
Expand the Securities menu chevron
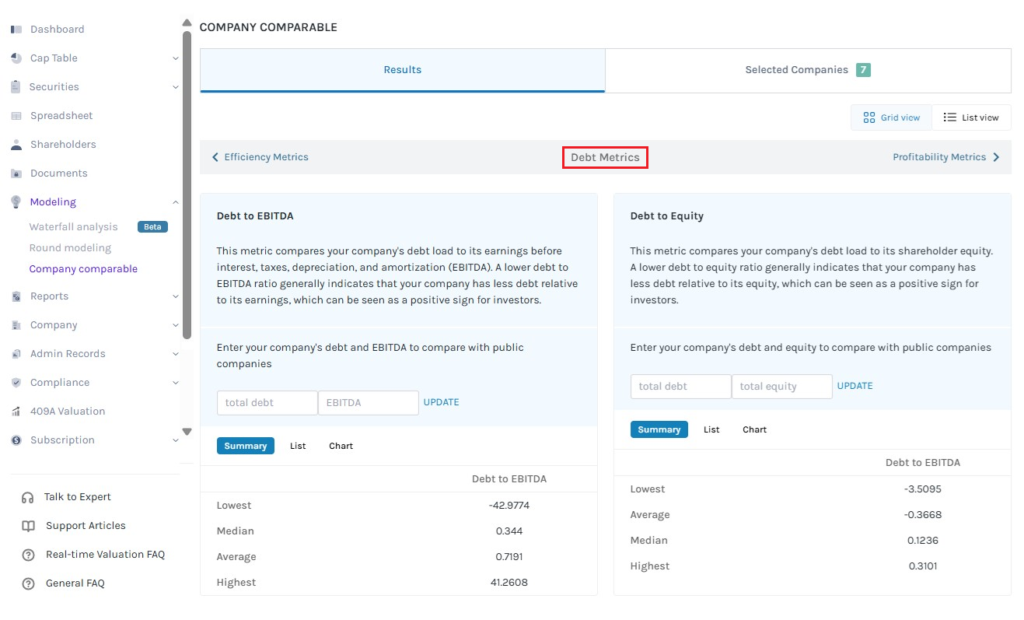coord(175,87)
